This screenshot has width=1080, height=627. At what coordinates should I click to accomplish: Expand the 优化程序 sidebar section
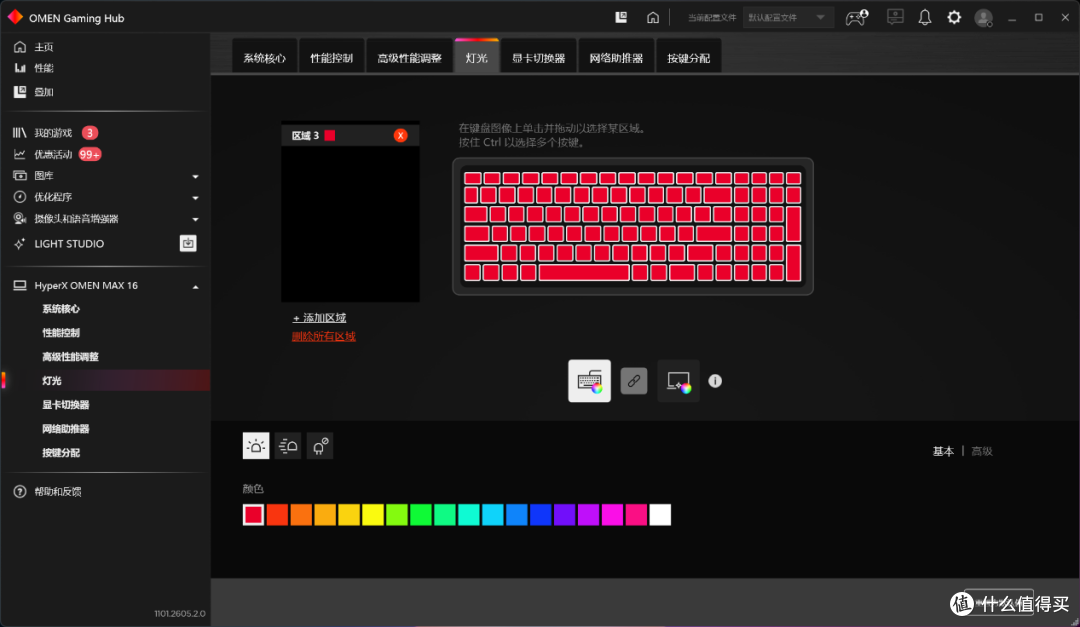[x=196, y=198]
